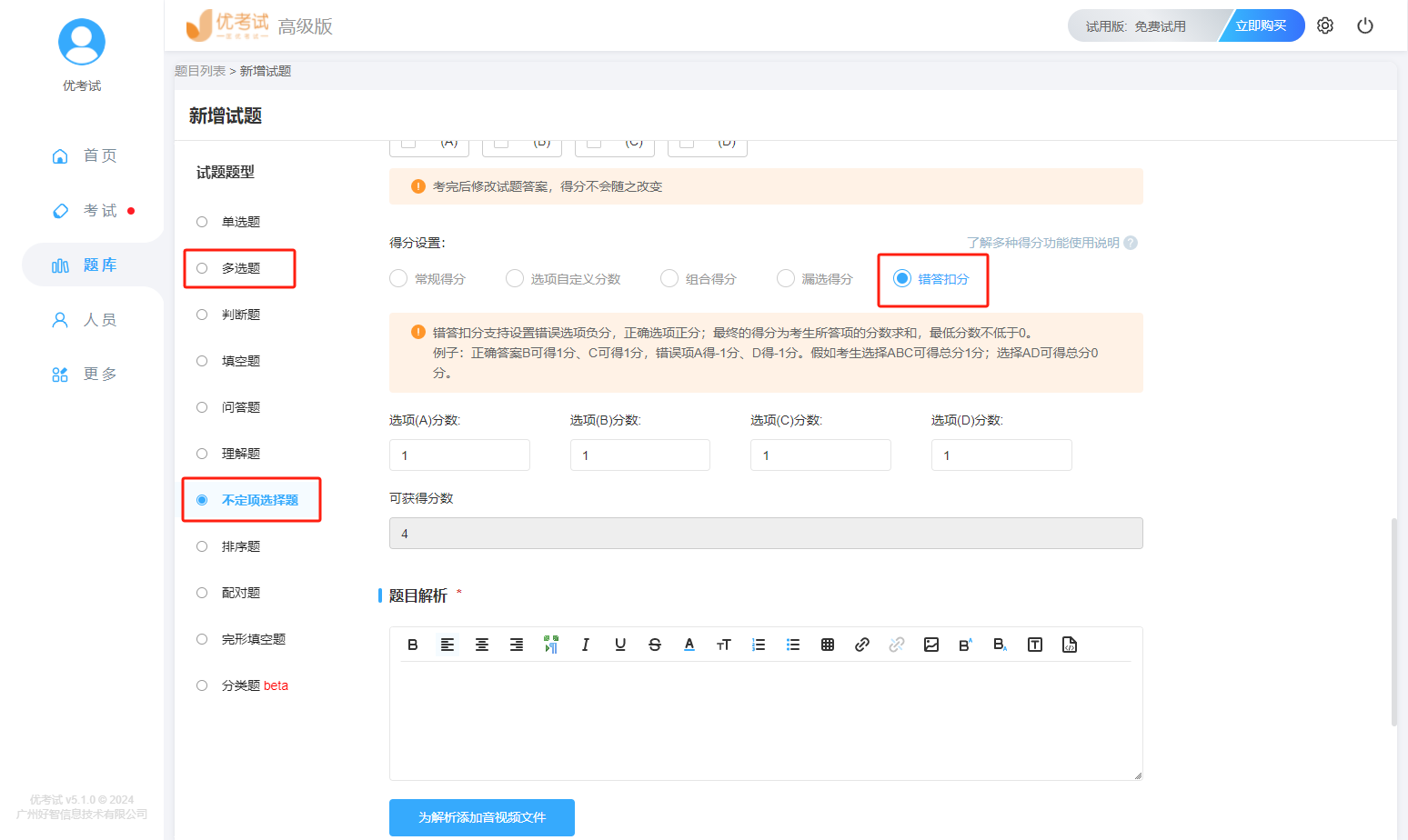Select 理解题 question type
Image resolution: width=1408 pixels, height=840 pixels.
click(x=228, y=454)
